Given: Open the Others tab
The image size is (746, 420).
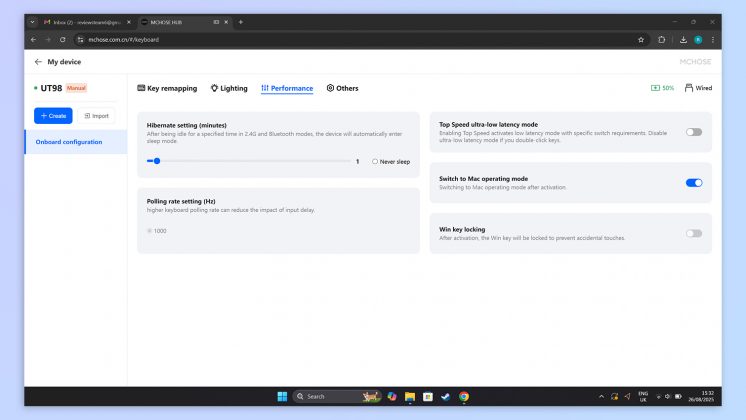Looking at the screenshot, I should (x=342, y=88).
